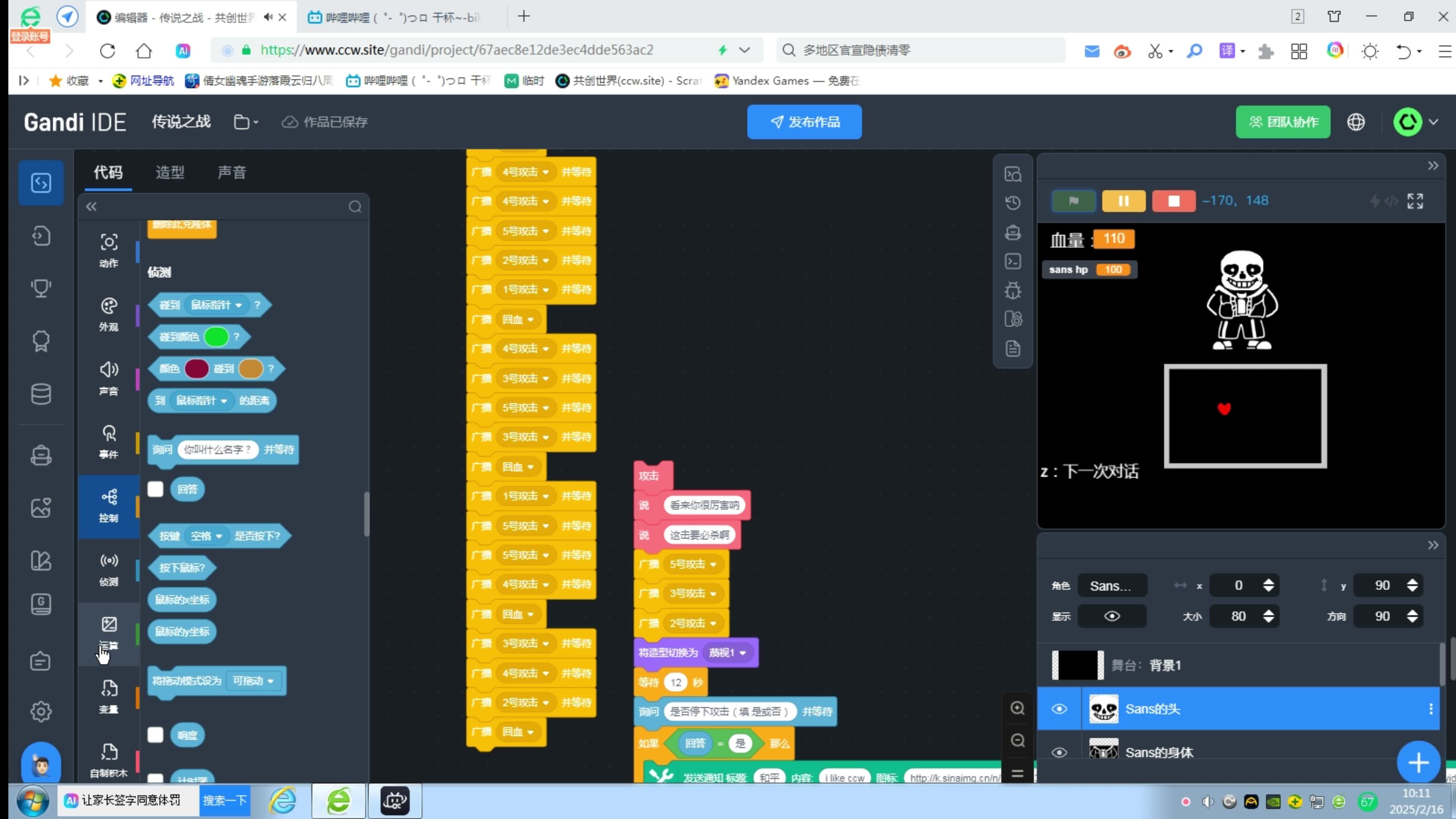Image resolution: width=1456 pixels, height=819 pixels.
Task: Open 蔑视1 costume dropdown in workspace block
Action: click(728, 653)
